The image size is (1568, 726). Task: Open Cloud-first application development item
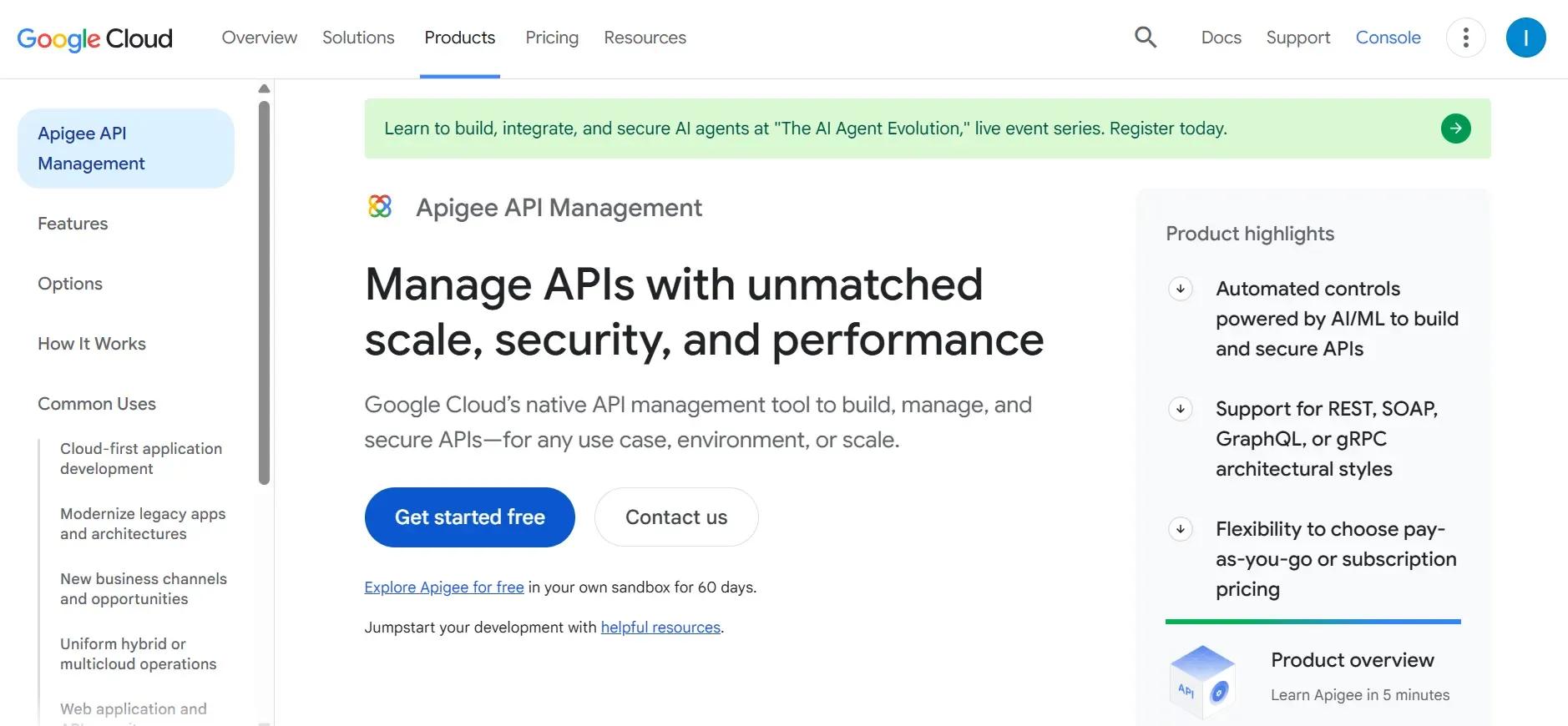tap(141, 459)
